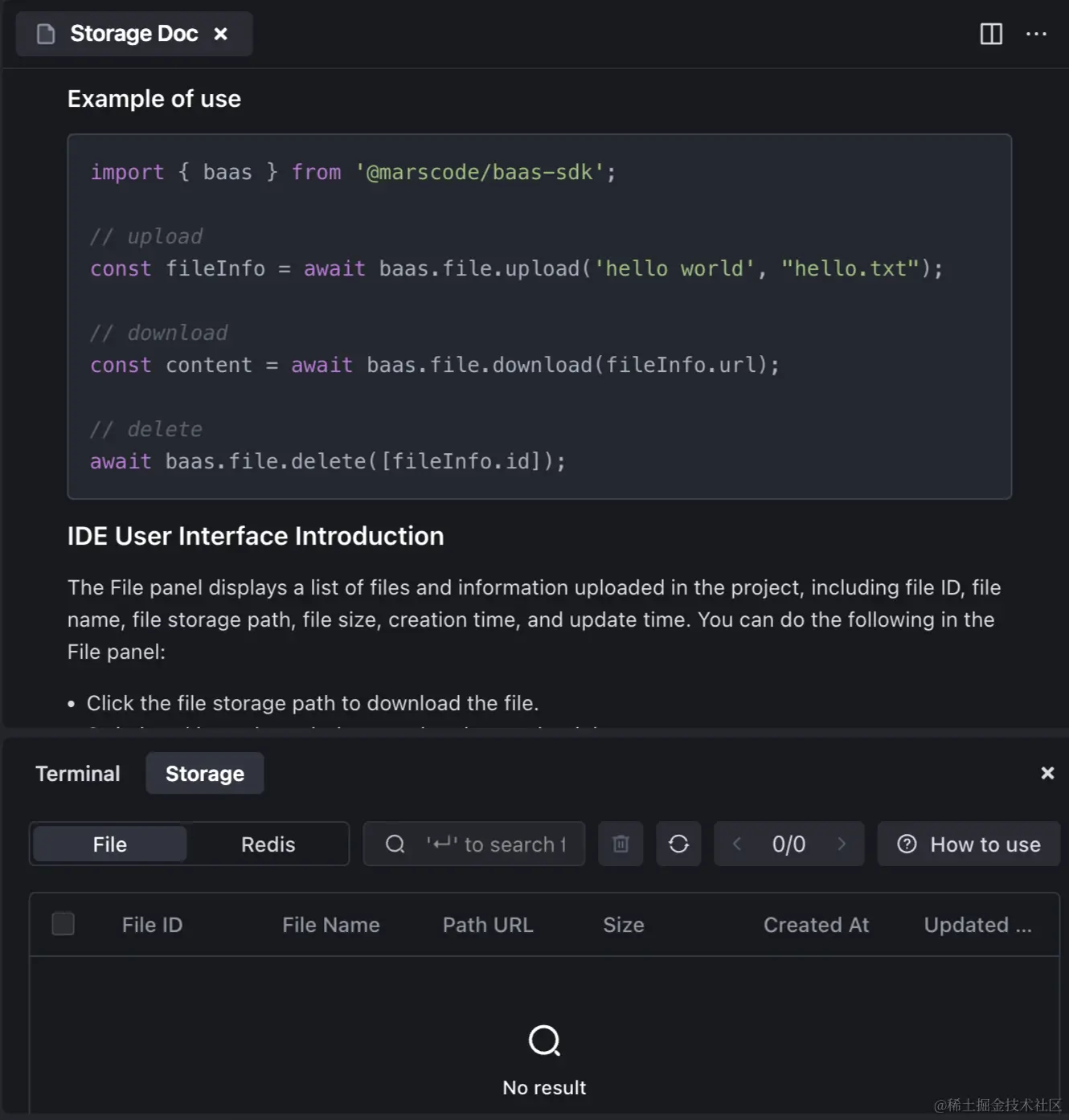This screenshot has height=1120, width=1069.
Task: Click the search magnifier icon
Action: click(395, 844)
